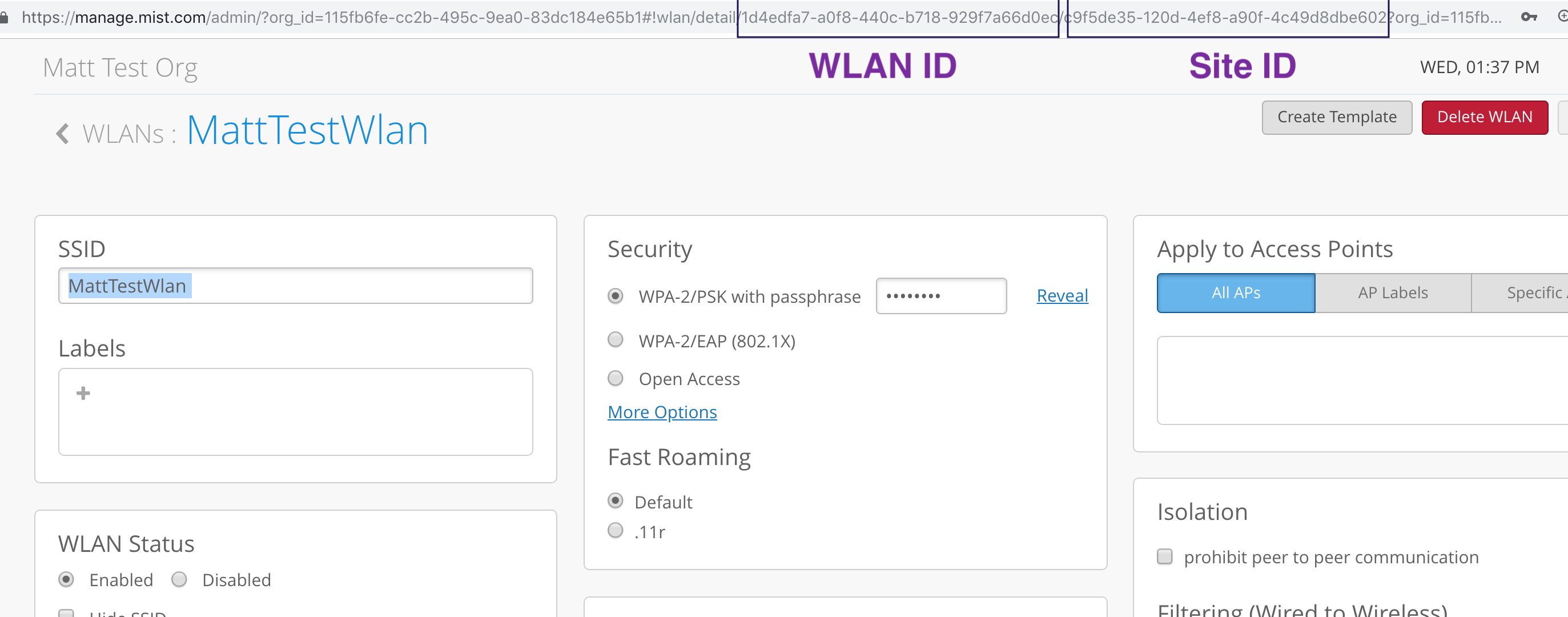
Task: Set WLAN Status to Enabled
Action: (66, 580)
